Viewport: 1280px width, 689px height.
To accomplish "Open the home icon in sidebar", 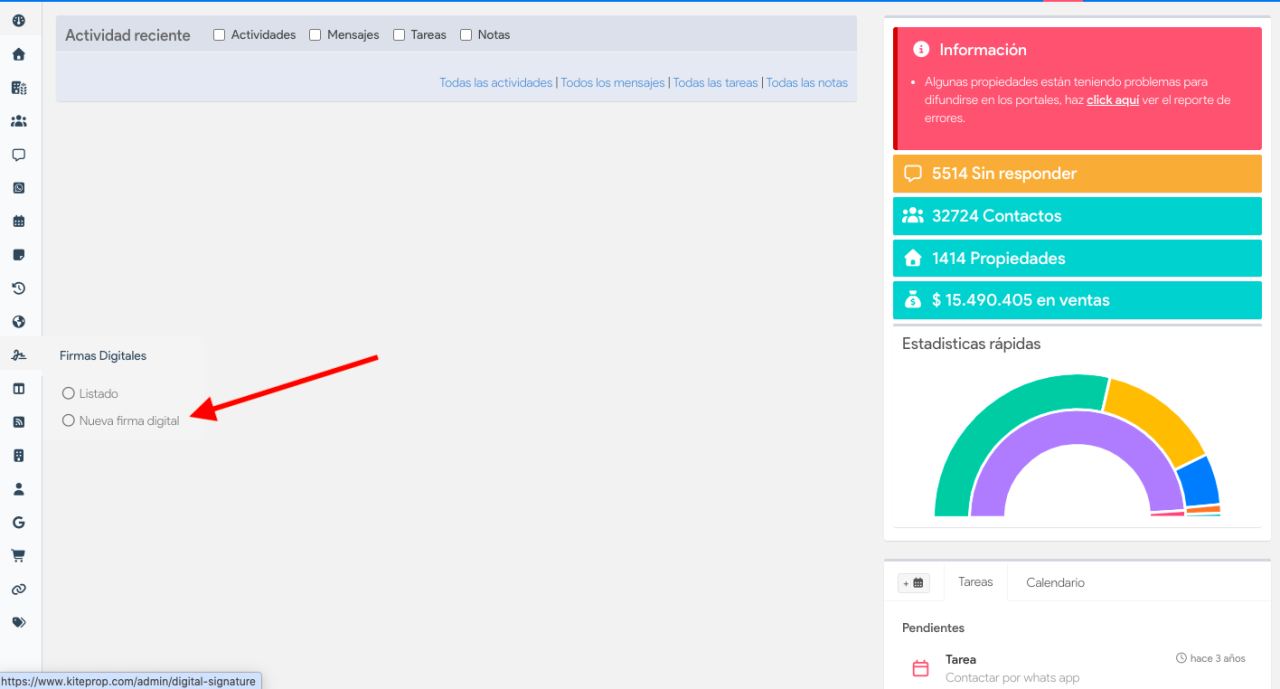I will (x=18, y=54).
